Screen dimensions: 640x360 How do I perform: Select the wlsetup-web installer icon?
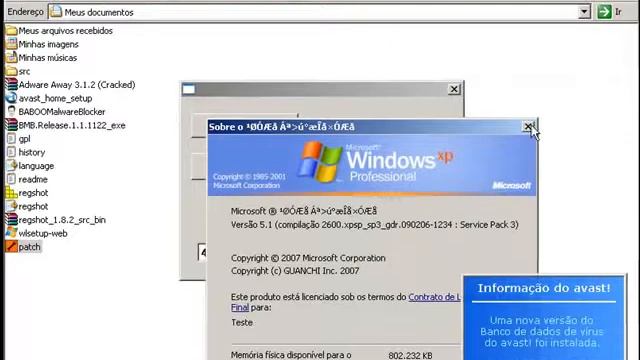coord(11,233)
